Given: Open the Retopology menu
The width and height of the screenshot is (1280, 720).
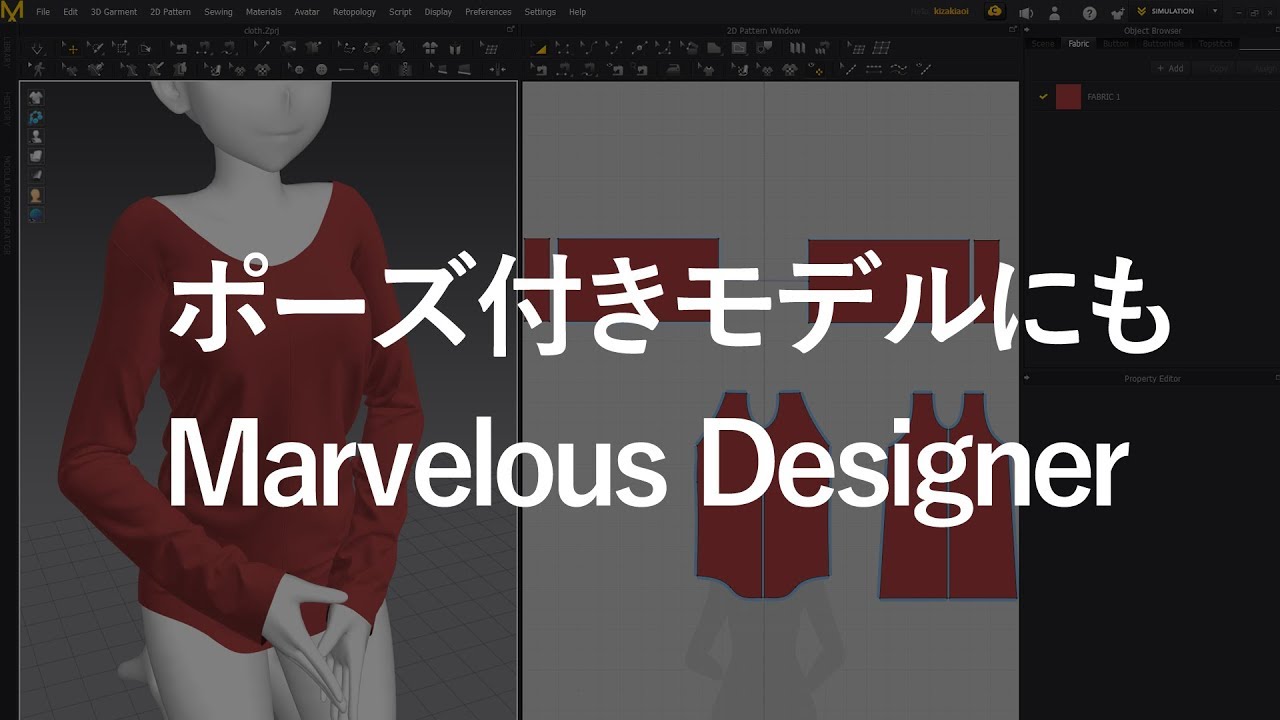Looking at the screenshot, I should [x=354, y=12].
